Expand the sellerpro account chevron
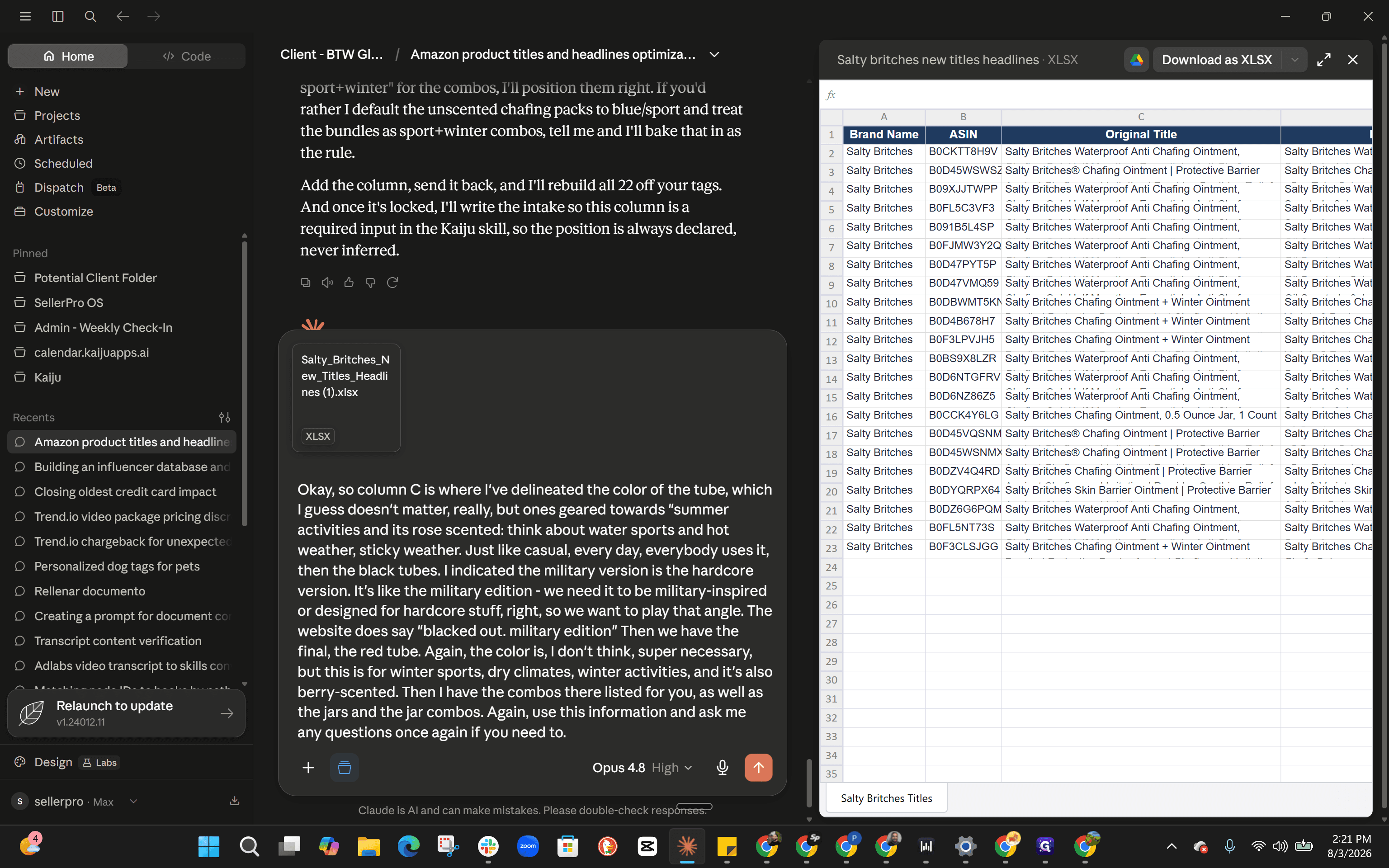Viewport: 1389px width, 868px height. click(133, 802)
